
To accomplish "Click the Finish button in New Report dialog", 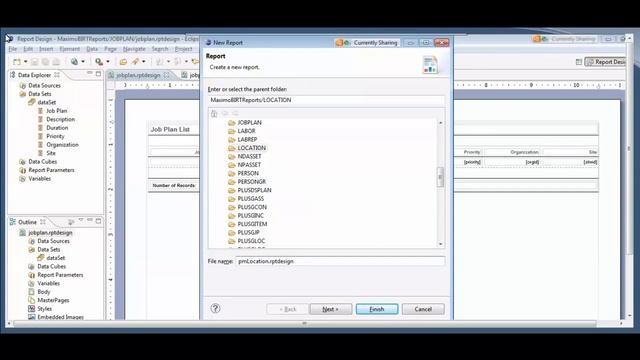I will point(377,309).
